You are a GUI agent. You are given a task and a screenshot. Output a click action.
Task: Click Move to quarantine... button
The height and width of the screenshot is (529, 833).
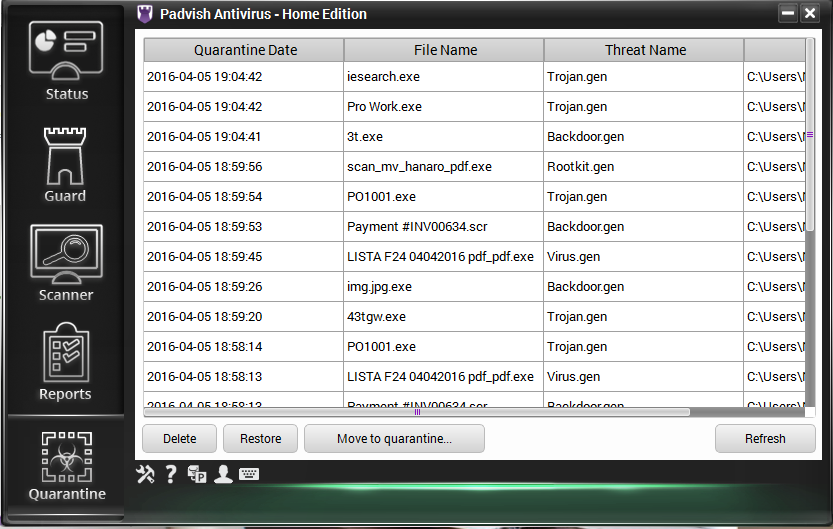pyautogui.click(x=394, y=439)
